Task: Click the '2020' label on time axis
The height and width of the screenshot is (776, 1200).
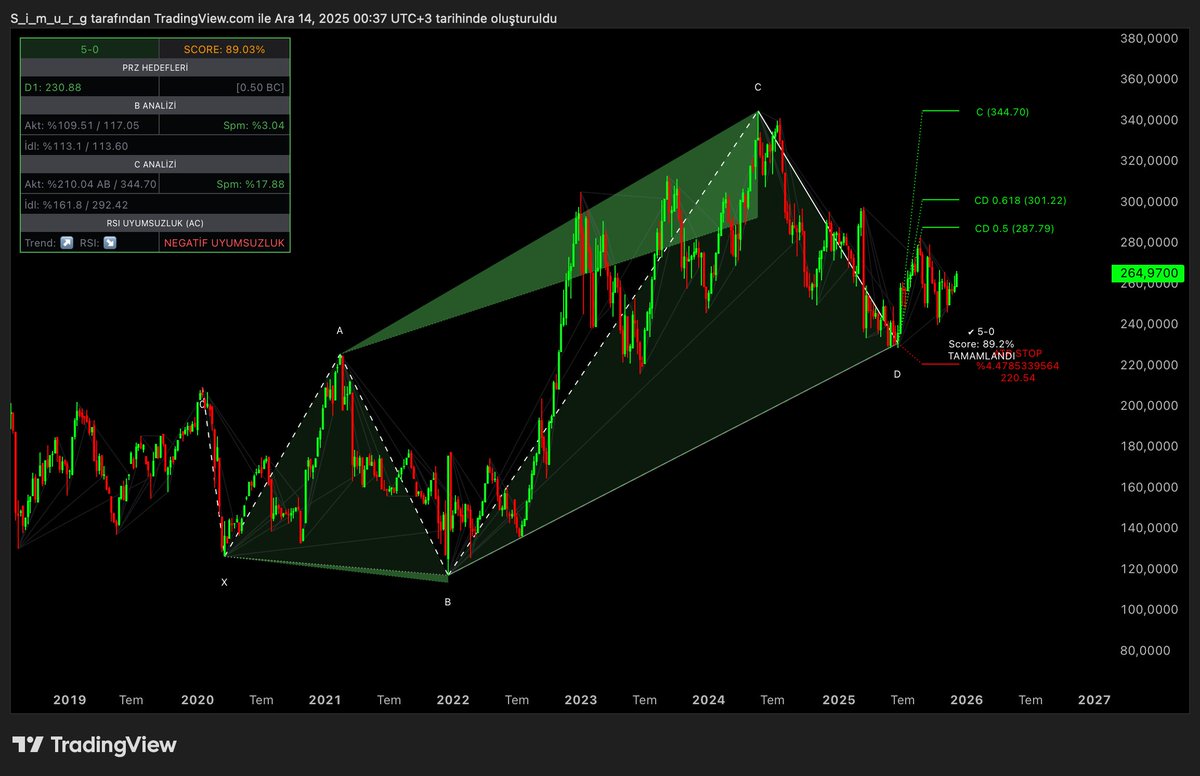Action: click(x=197, y=700)
